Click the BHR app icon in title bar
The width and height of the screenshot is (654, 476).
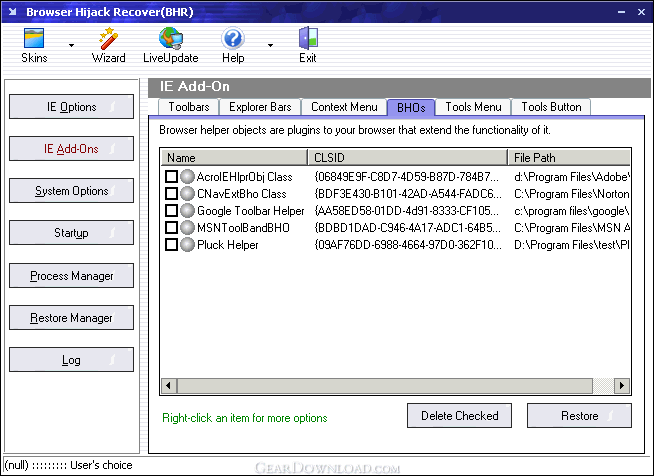pyautogui.click(x=13, y=12)
